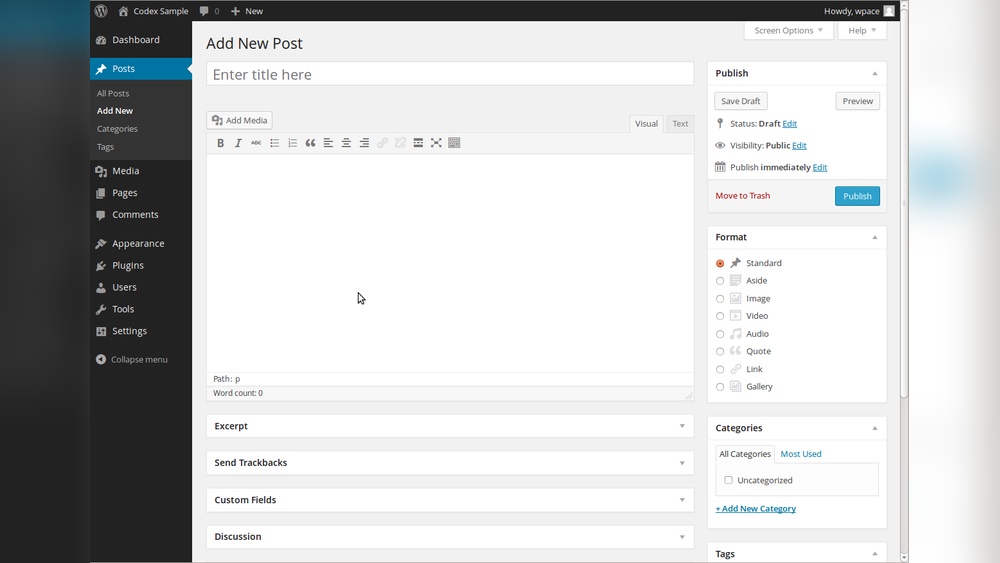Select the Link post format
Image resolution: width=1000 pixels, height=563 pixels.
[x=720, y=369]
